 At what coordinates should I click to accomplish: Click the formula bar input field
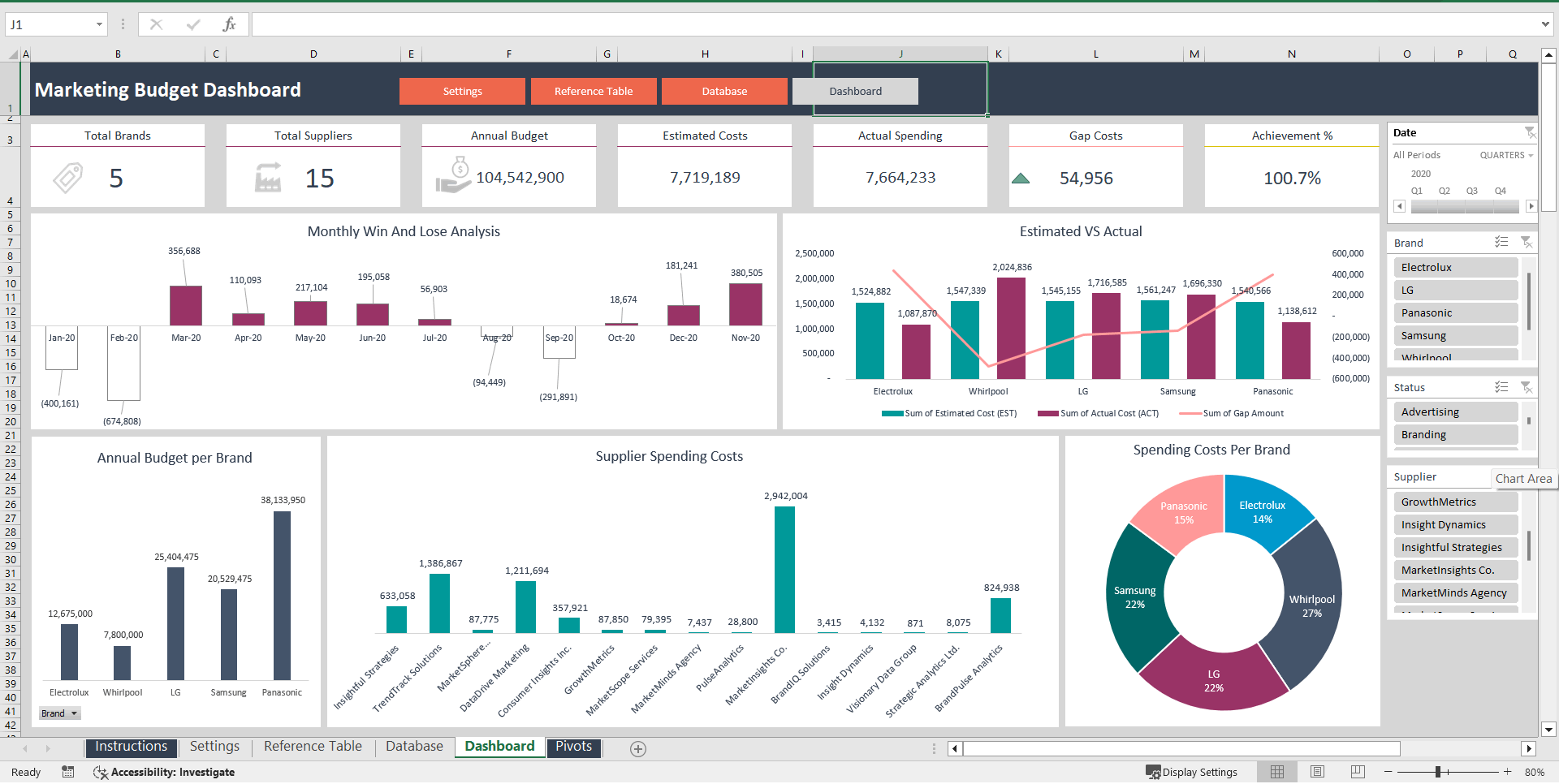tap(893, 24)
